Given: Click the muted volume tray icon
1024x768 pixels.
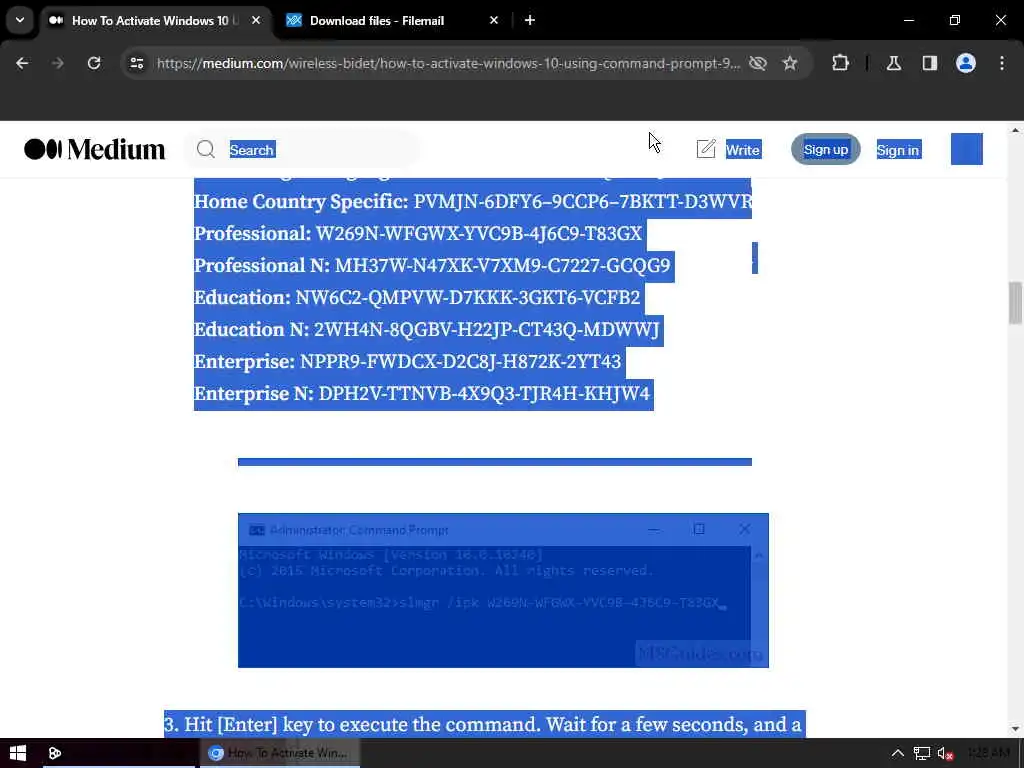Looking at the screenshot, I should click(x=945, y=754).
